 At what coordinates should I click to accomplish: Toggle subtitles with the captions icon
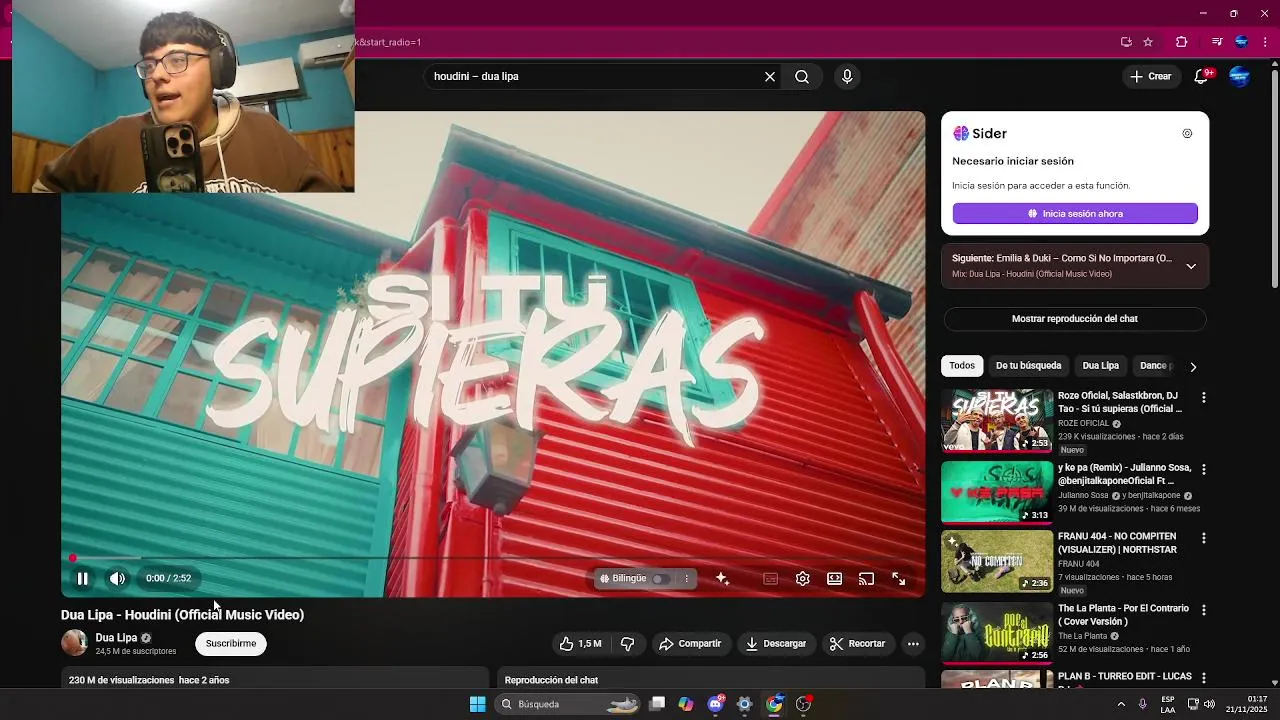click(x=770, y=578)
